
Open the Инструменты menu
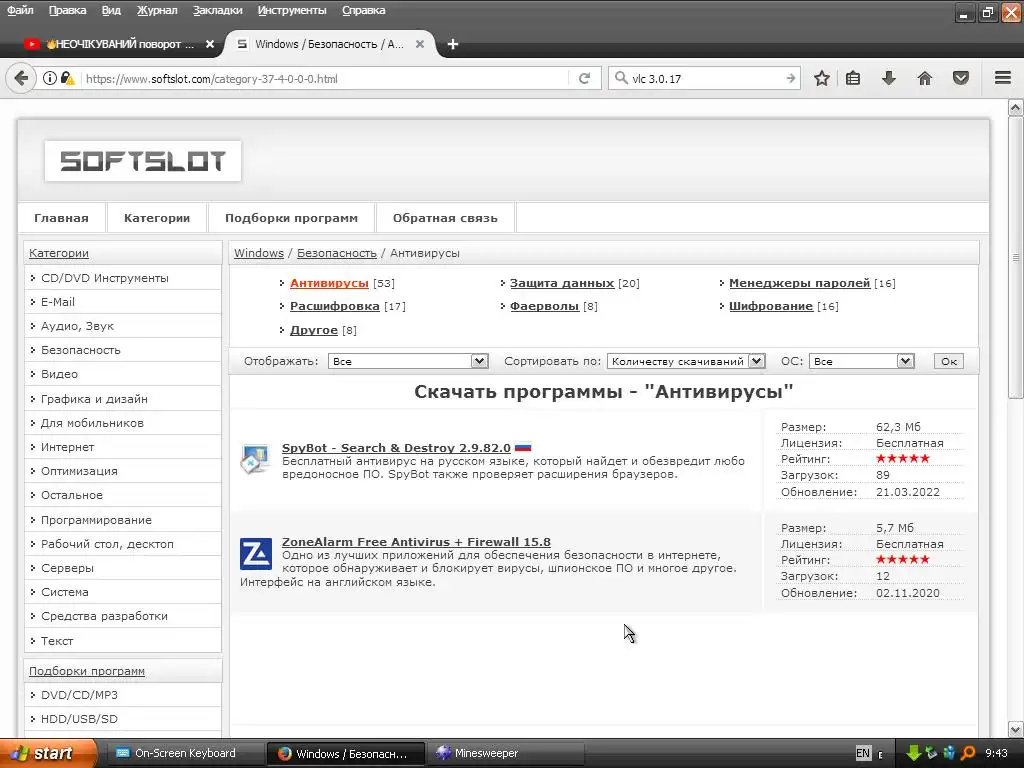point(292,10)
